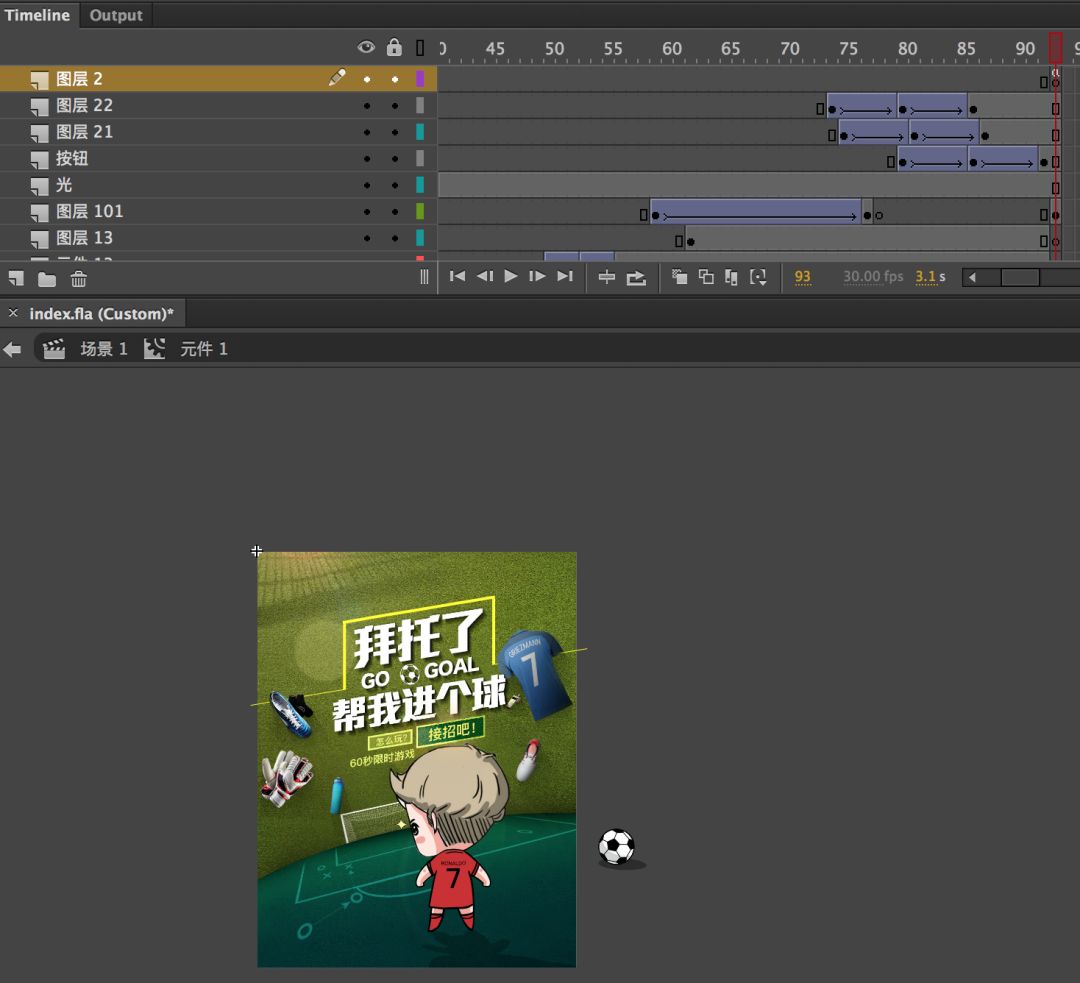Image resolution: width=1080 pixels, height=983 pixels.
Task: Switch to the Output tab
Action: [116, 14]
